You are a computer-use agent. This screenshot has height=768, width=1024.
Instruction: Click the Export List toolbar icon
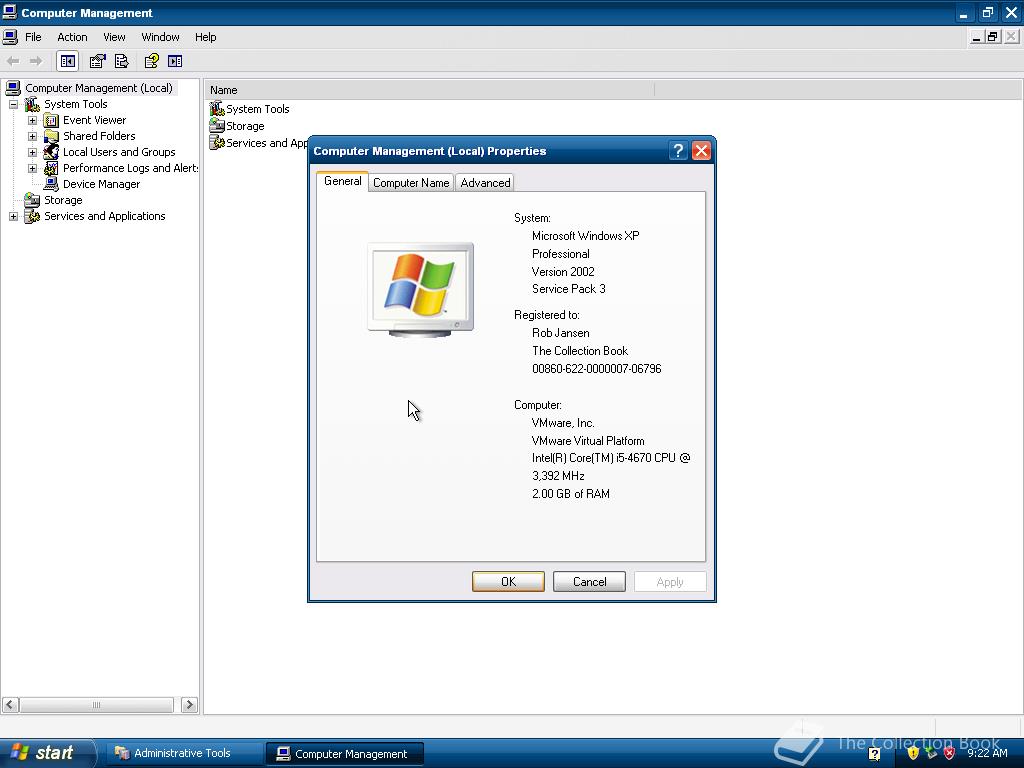click(x=121, y=61)
